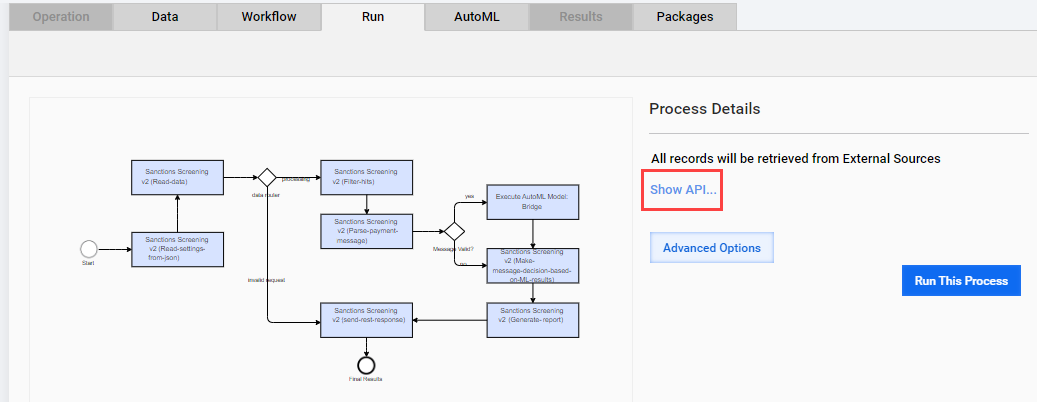Click the Process Details heading
1037x402 pixels.
[704, 109]
